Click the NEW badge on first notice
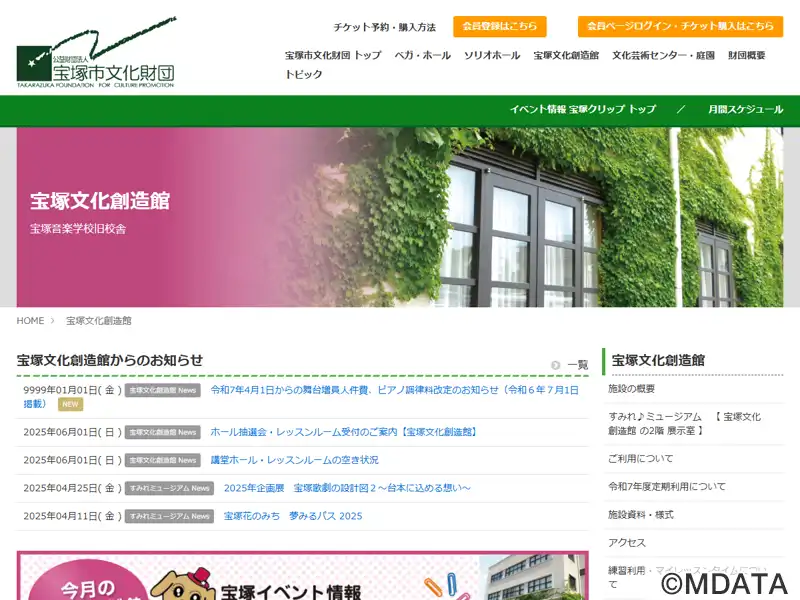This screenshot has height=600, width=800. [x=70, y=405]
